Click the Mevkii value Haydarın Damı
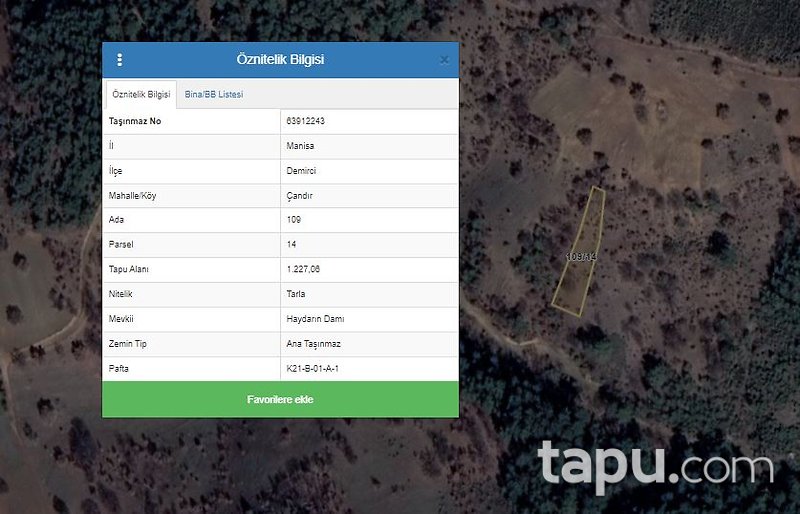This screenshot has height=514, width=800. (x=315, y=319)
